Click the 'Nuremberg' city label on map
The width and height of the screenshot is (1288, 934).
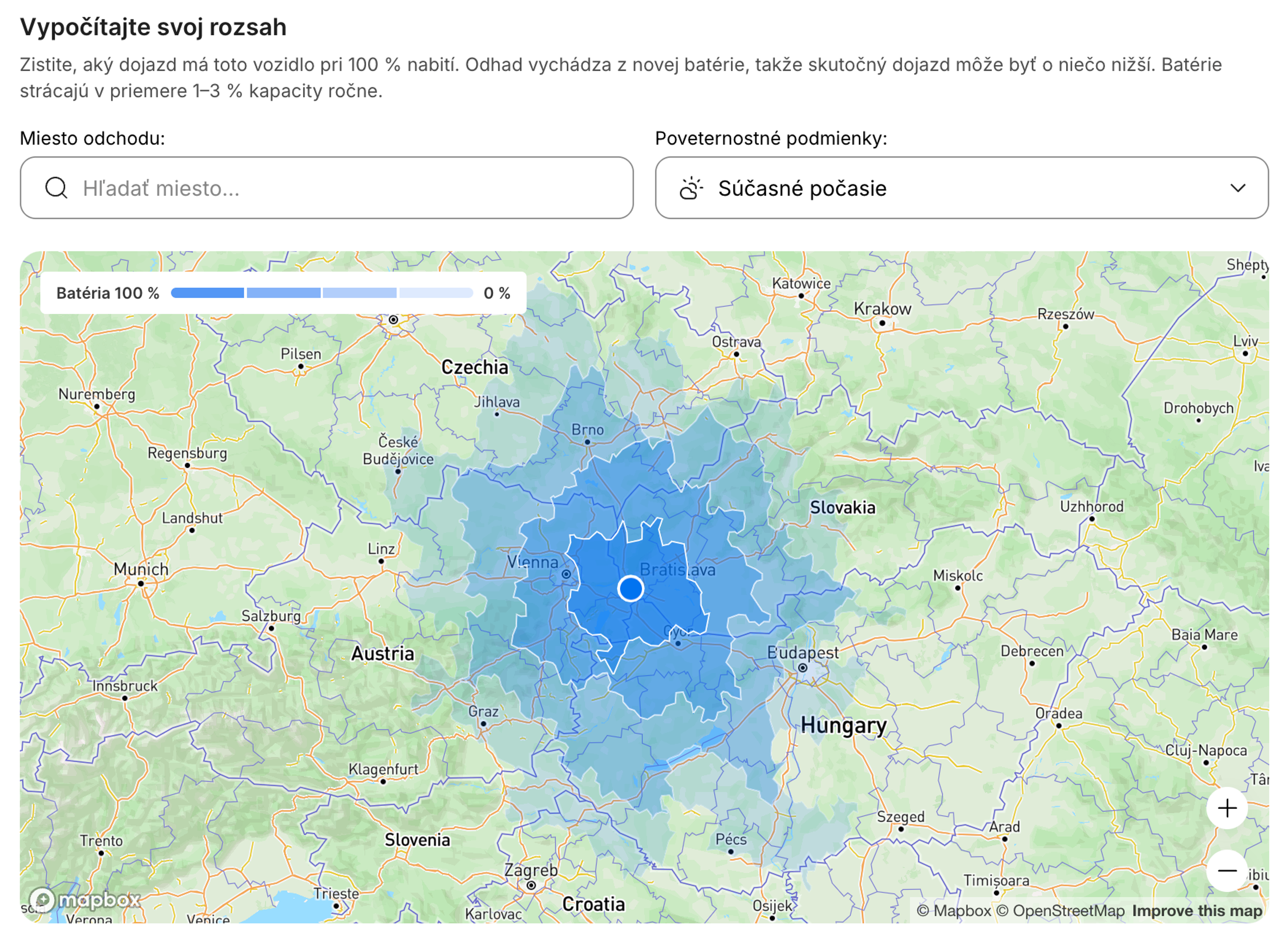tap(97, 394)
